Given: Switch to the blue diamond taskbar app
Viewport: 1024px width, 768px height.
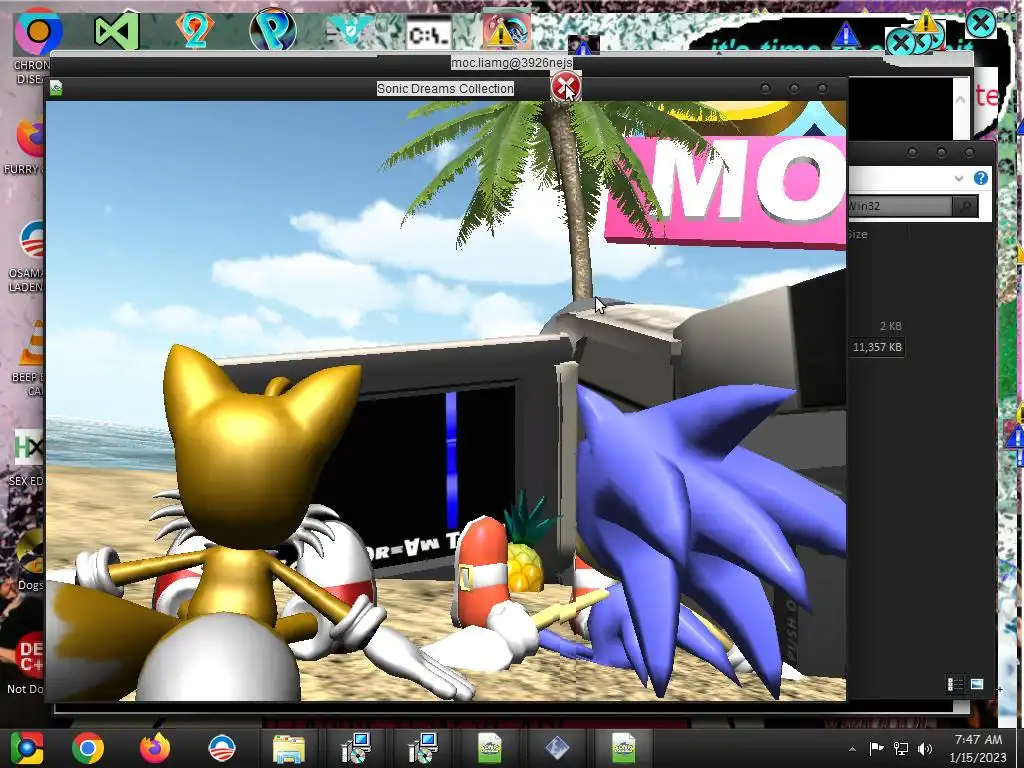Looking at the screenshot, I should [556, 748].
